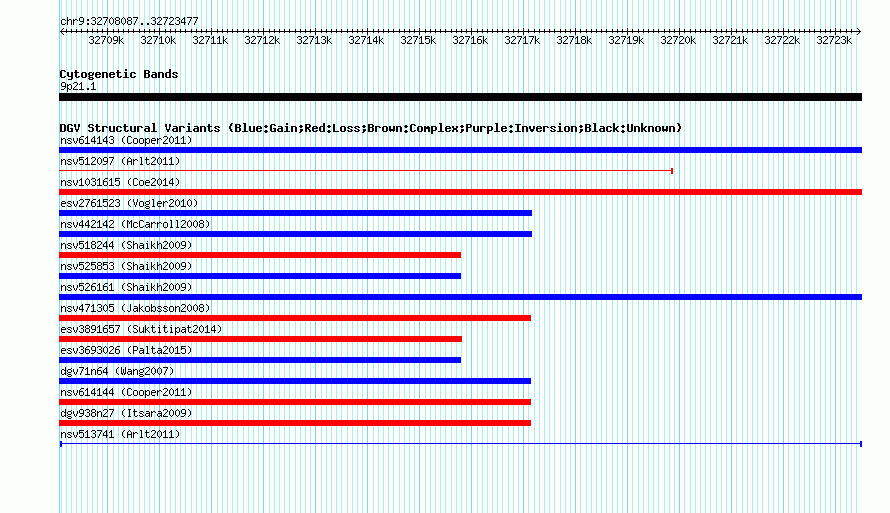This screenshot has height=513, width=890.
Task: Click the blue bar under nsv526161
Action: (x=460, y=297)
